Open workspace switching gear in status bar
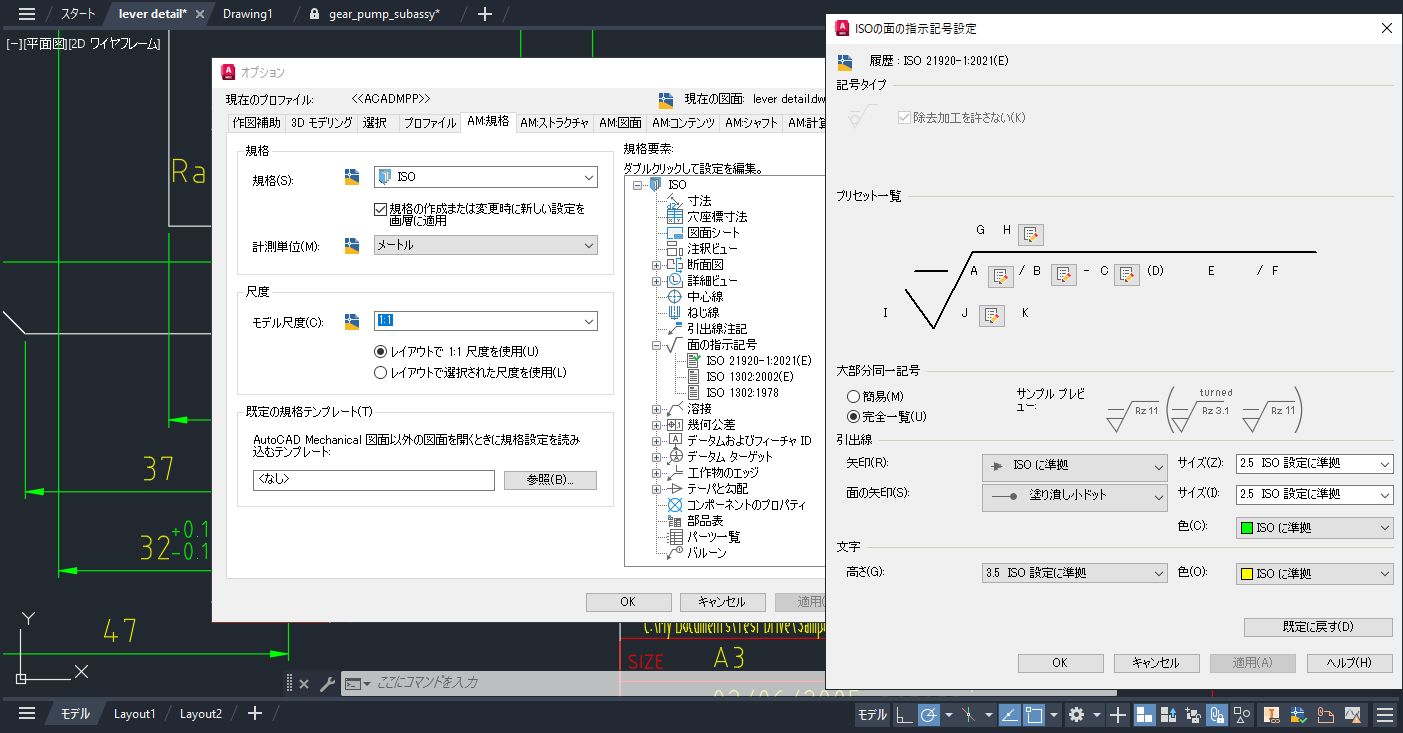 (1076, 715)
